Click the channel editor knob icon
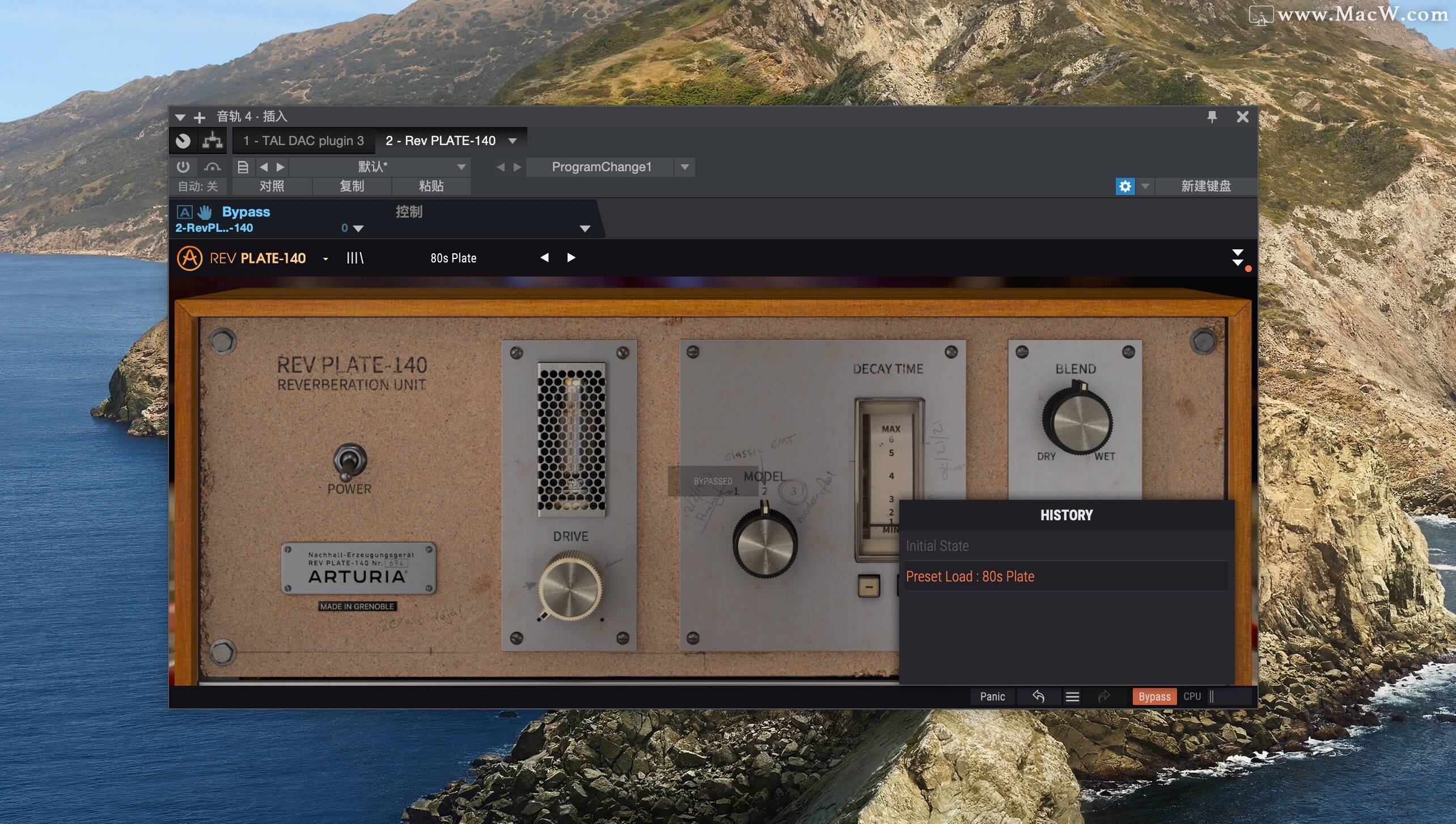The height and width of the screenshot is (824, 1456). [183, 141]
